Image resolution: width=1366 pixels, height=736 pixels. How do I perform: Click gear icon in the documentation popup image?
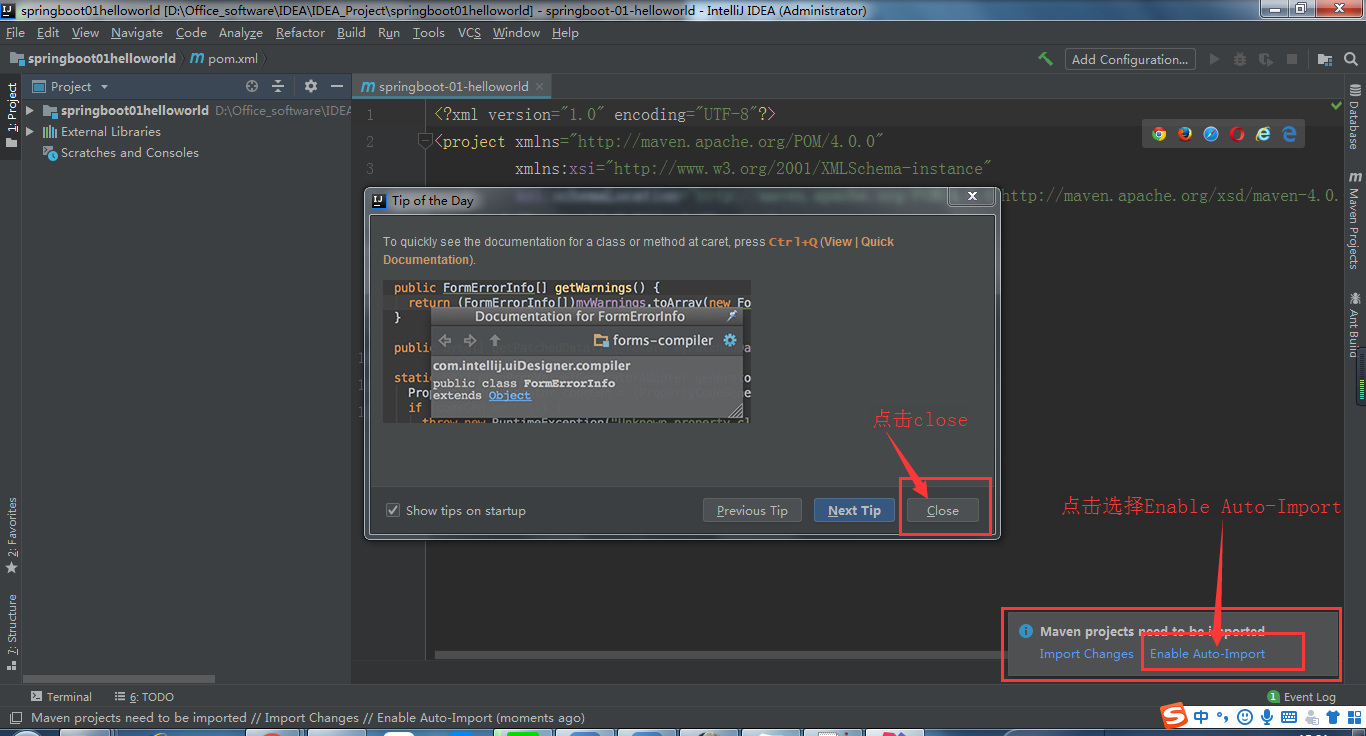(x=730, y=340)
